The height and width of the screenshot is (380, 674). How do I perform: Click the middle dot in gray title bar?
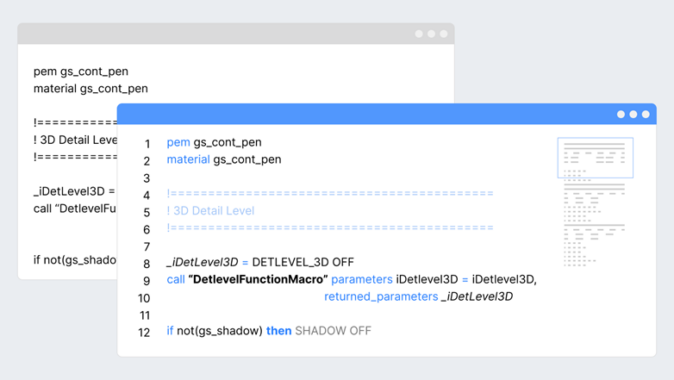[431, 34]
